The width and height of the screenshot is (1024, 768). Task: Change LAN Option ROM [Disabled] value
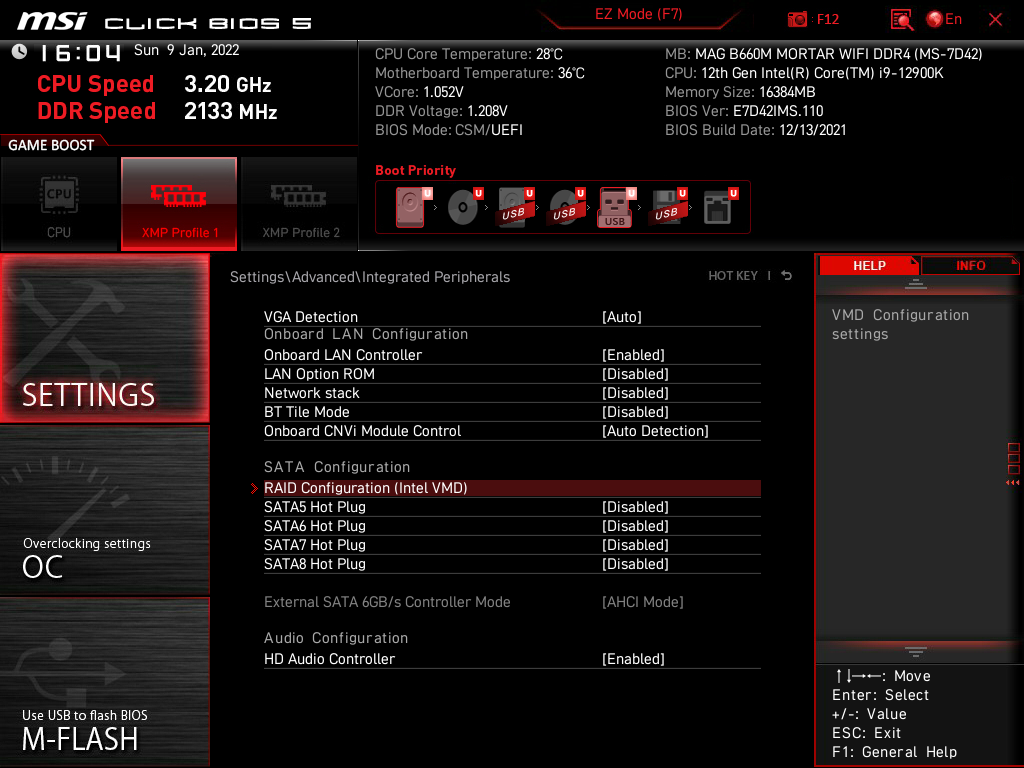coord(635,374)
